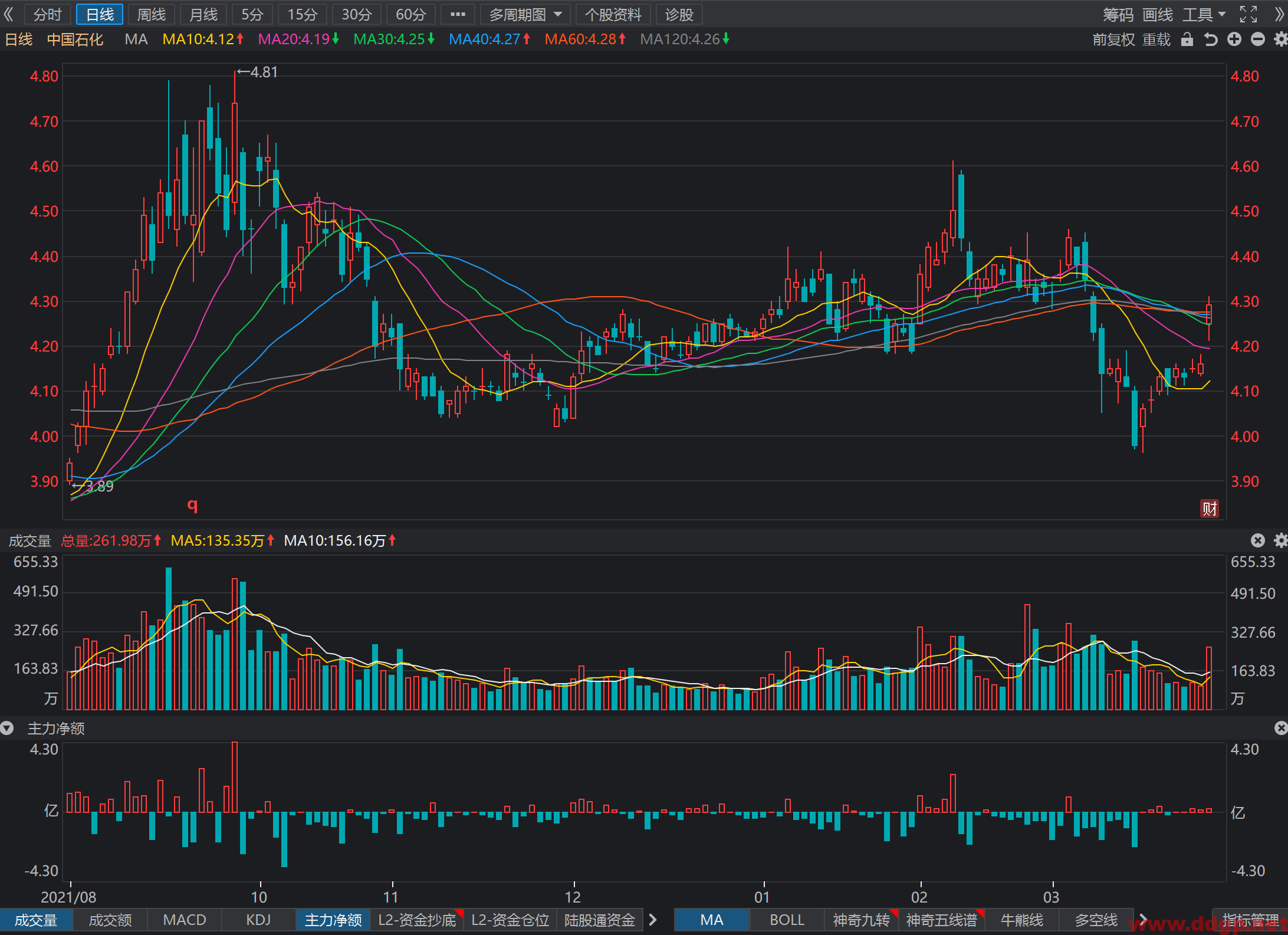The width and height of the screenshot is (1288, 935).
Task: Click the 3.89 low price annotation
Action: click(93, 486)
